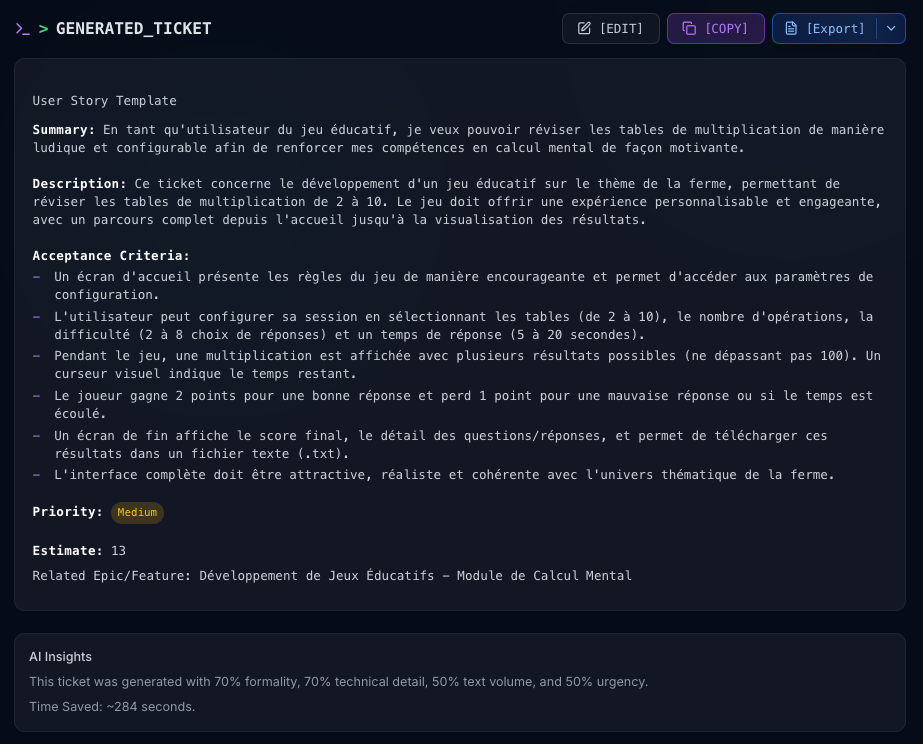Click the Estimate value 13
The image size is (923, 744).
[118, 551]
